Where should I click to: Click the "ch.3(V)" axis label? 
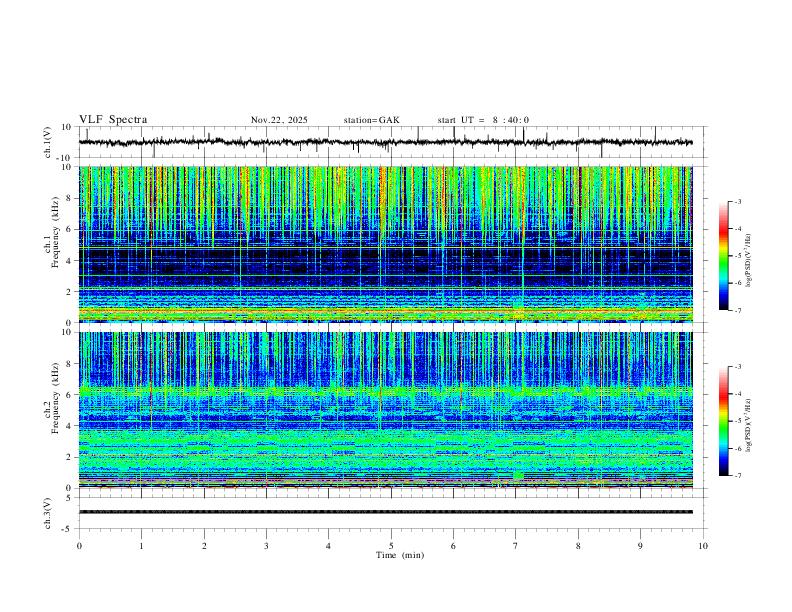[x=48, y=513]
